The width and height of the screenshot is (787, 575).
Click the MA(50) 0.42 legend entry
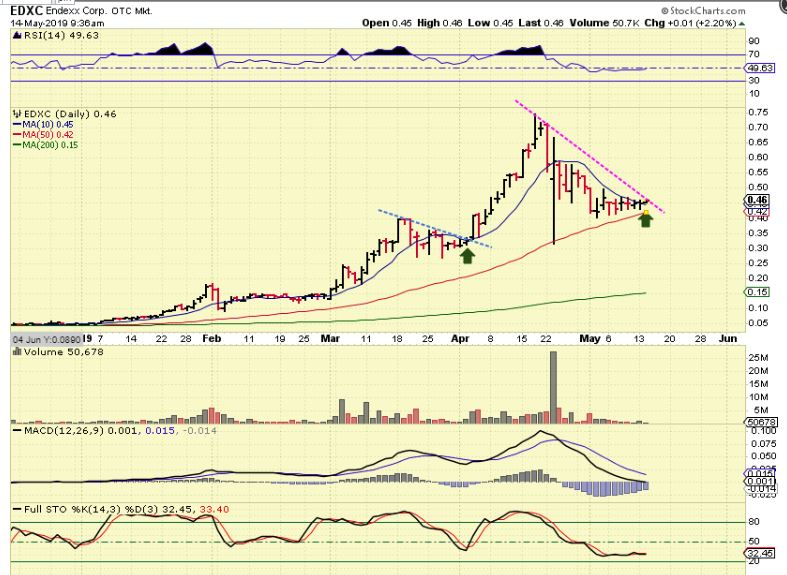pos(44,134)
